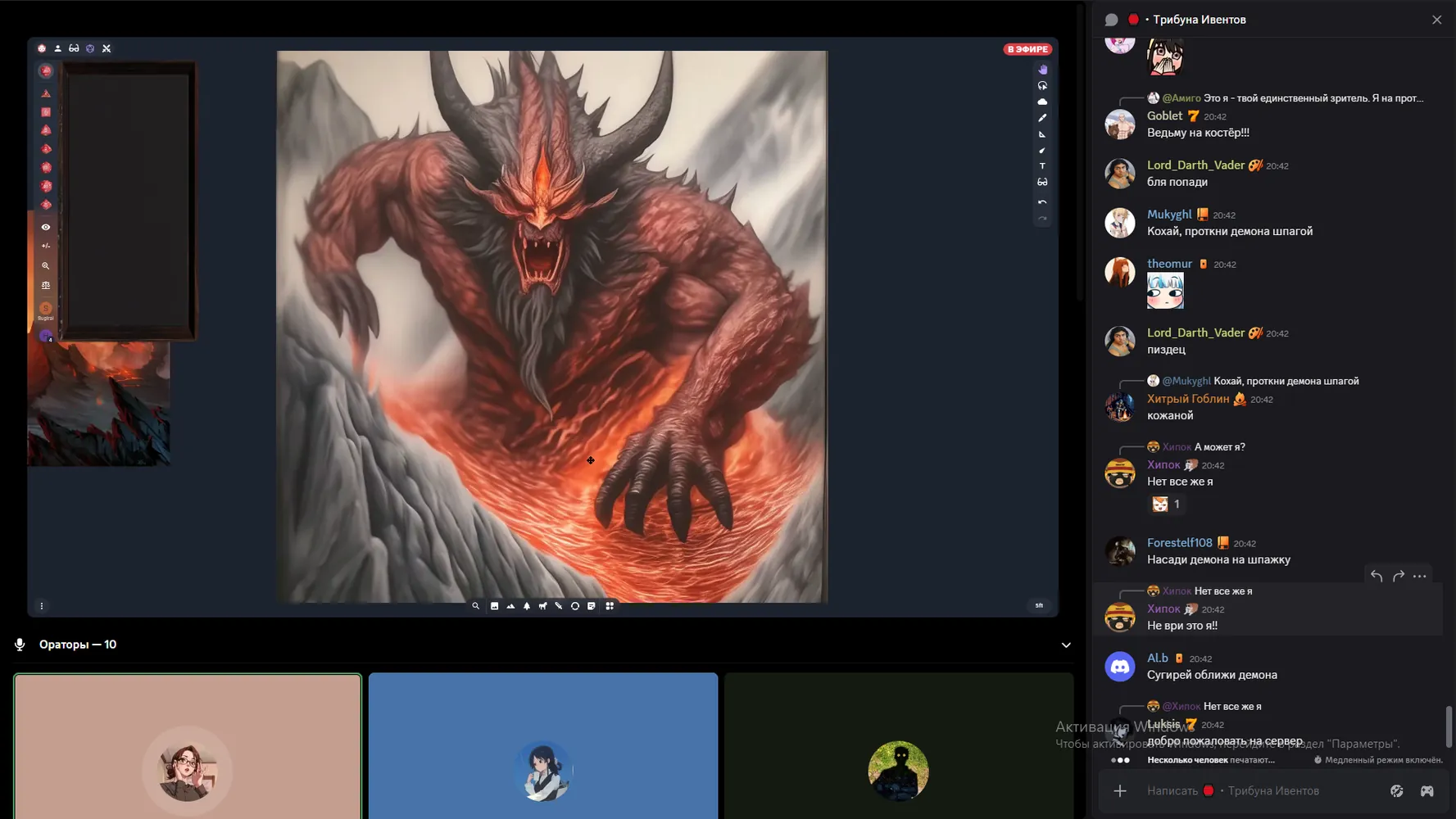The width and height of the screenshot is (1456, 819).
Task: Reply to hovered Хипок message
Action: click(1377, 577)
